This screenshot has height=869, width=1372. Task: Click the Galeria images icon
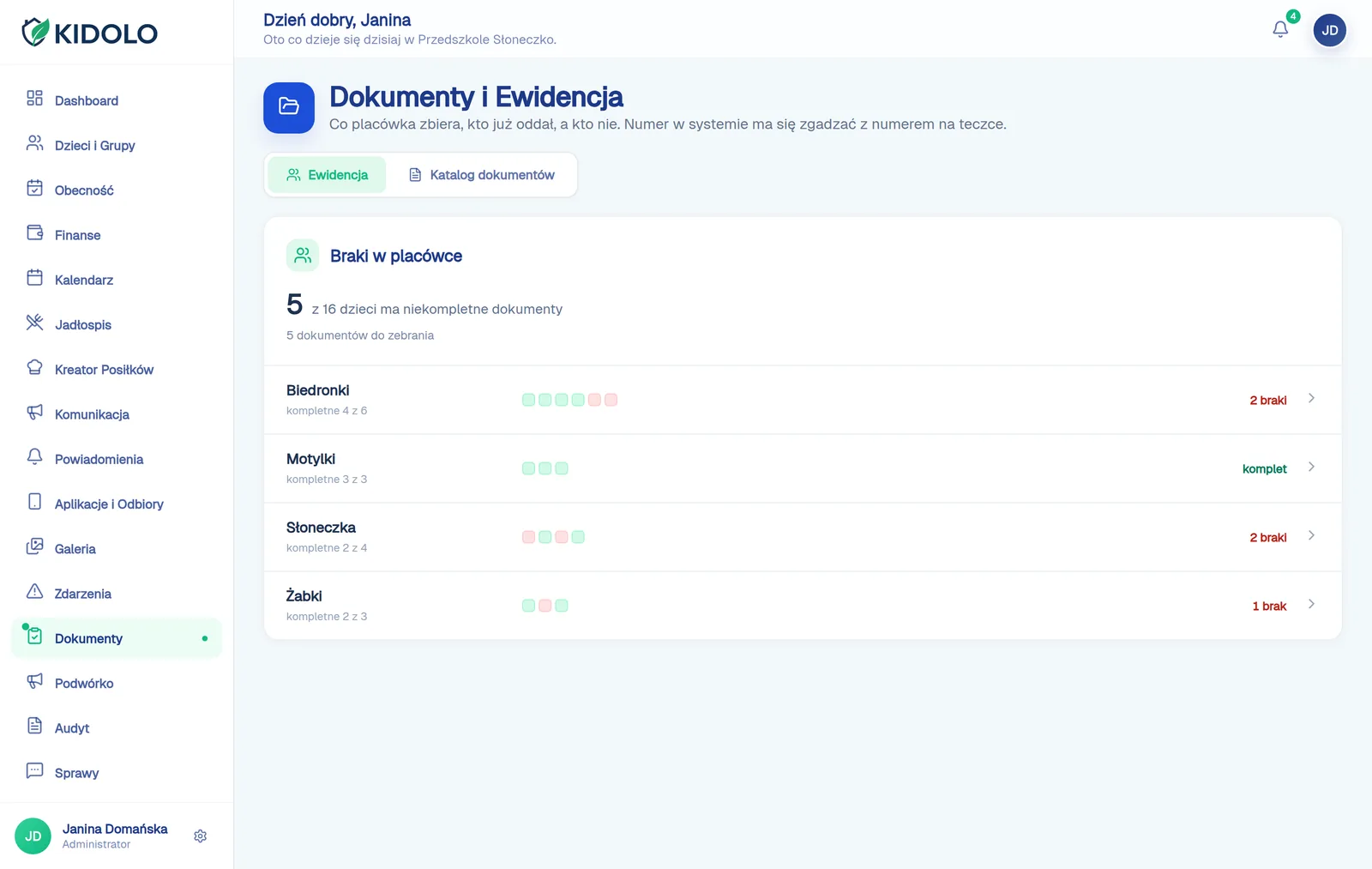pos(34,546)
